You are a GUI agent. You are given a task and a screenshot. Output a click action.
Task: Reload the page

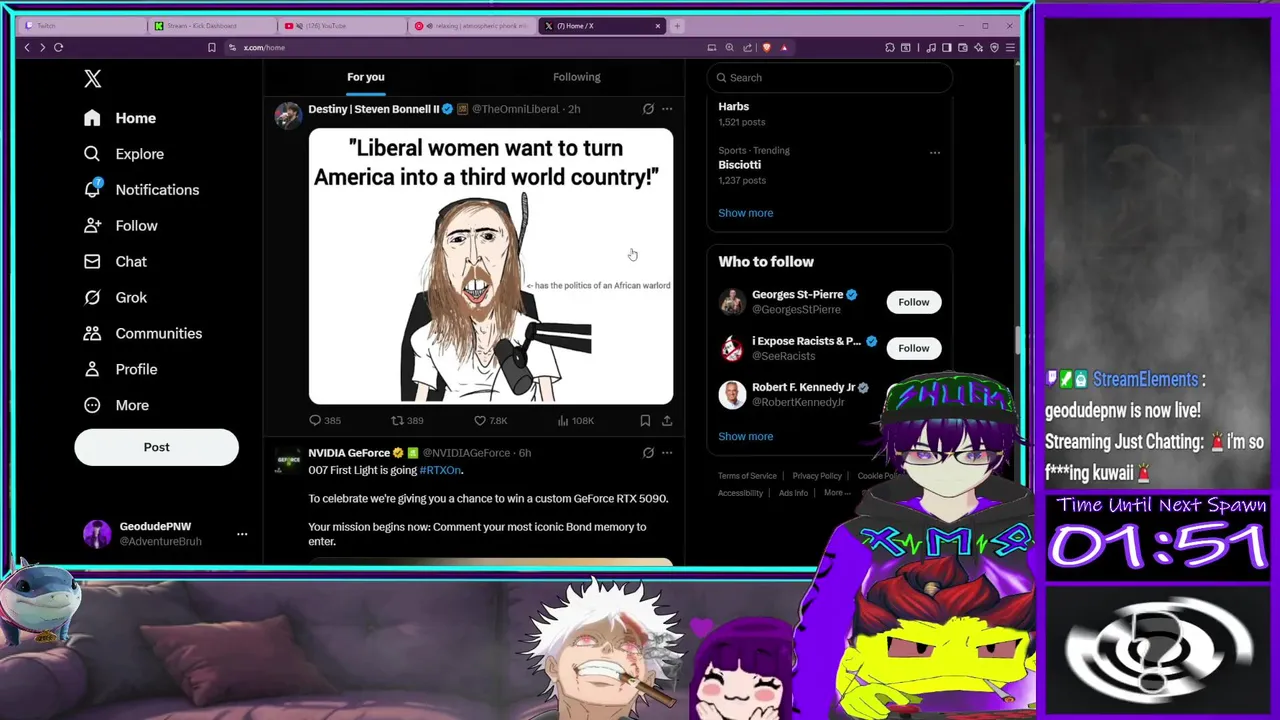[59, 47]
